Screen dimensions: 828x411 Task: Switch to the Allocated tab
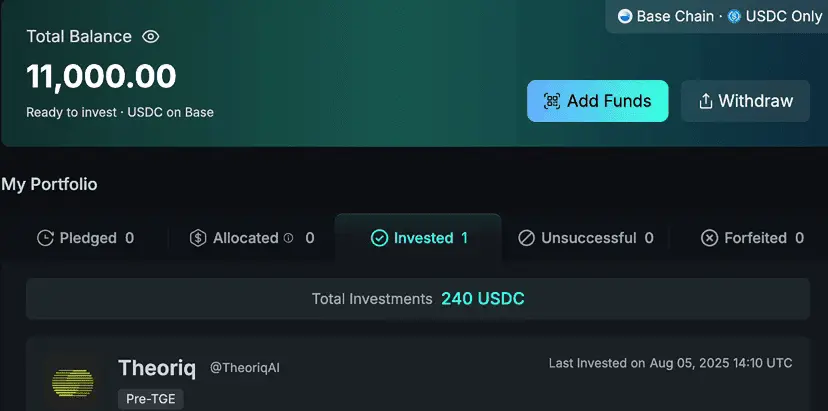(x=252, y=238)
